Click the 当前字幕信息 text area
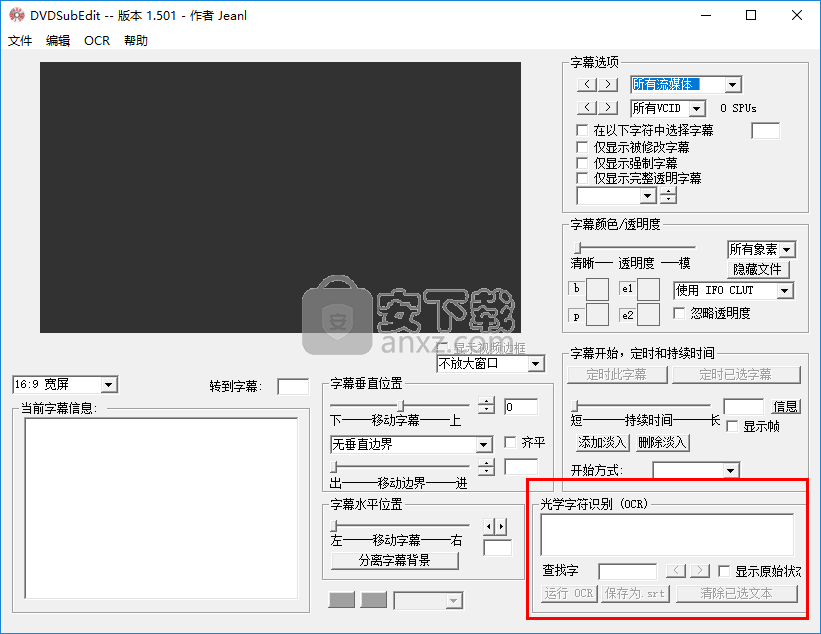The height and width of the screenshot is (634, 821). coord(161,508)
